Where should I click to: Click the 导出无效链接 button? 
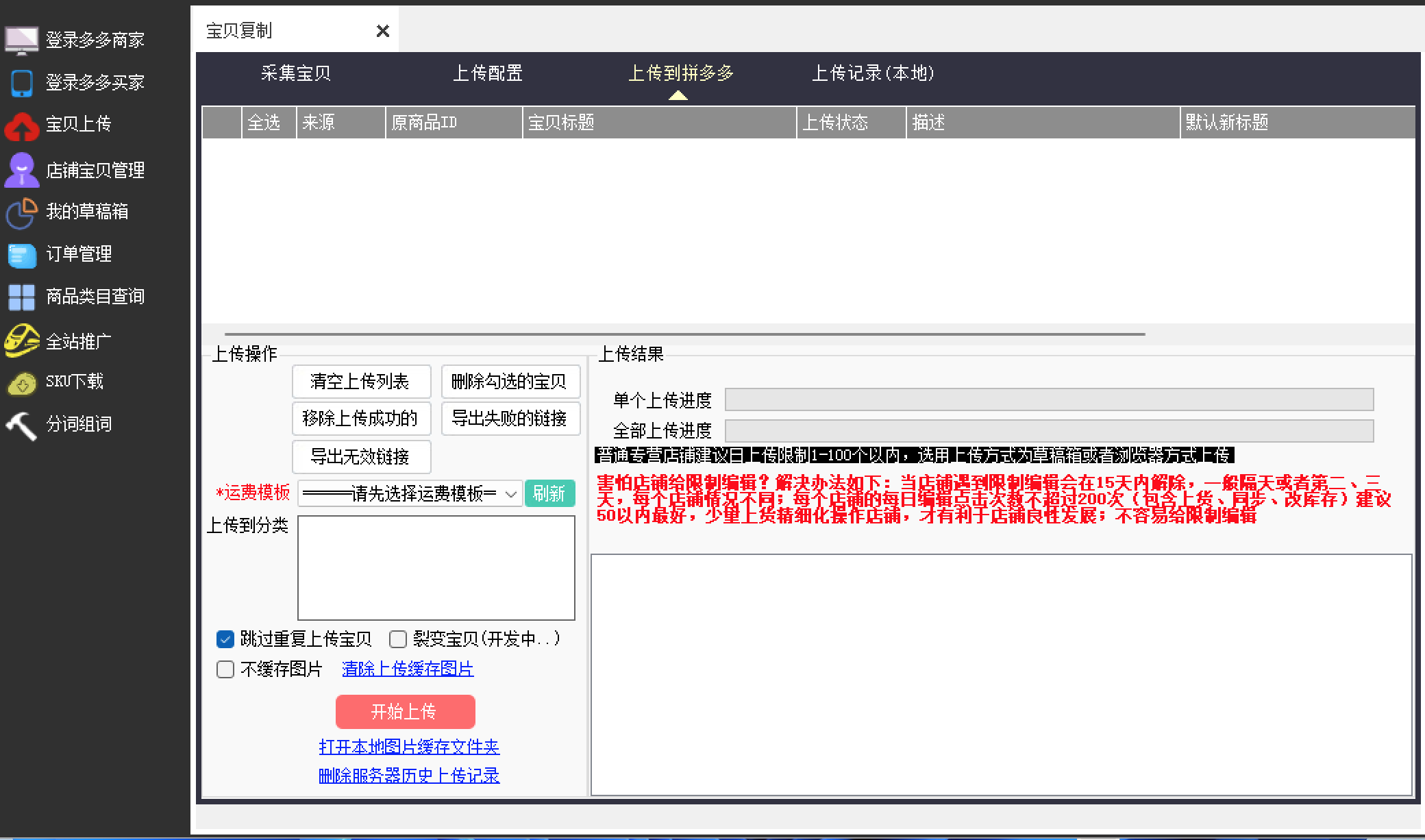(x=361, y=457)
